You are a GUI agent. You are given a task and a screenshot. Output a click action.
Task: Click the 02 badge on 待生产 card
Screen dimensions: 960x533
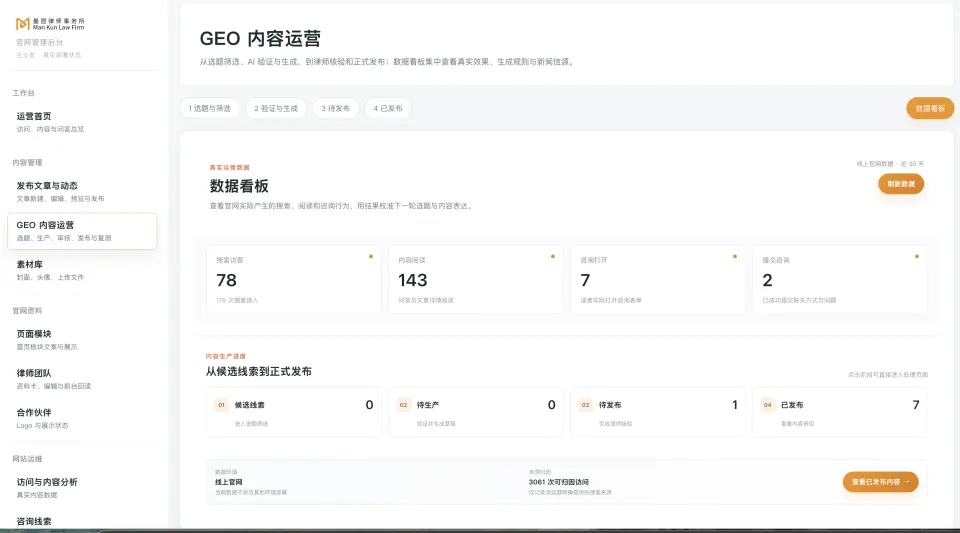[x=403, y=405]
